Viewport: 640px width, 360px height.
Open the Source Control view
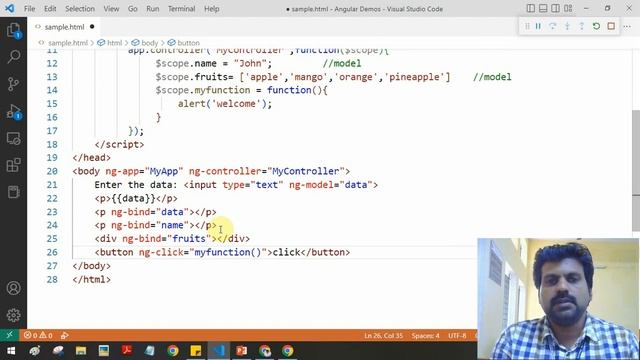[13, 84]
